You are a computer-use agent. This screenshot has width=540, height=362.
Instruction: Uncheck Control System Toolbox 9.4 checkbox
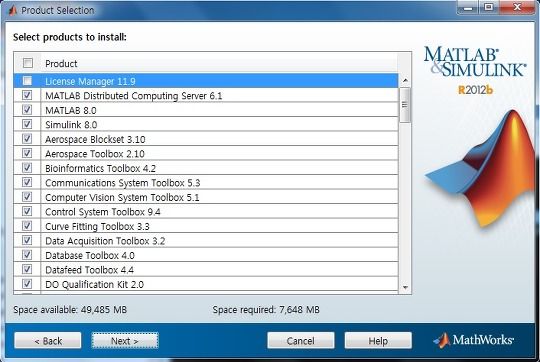pyautogui.click(x=27, y=211)
